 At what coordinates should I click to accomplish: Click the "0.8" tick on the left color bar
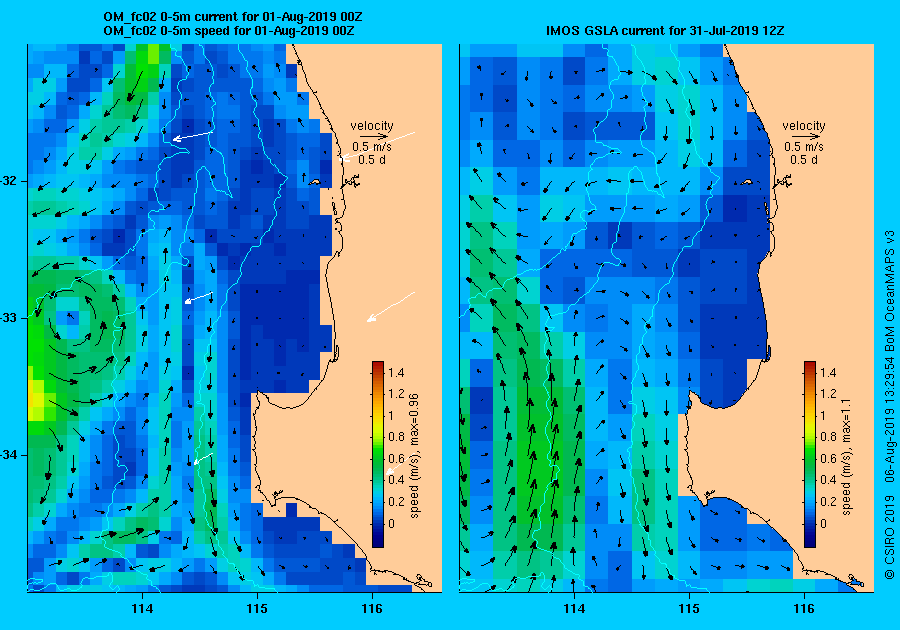click(x=396, y=437)
